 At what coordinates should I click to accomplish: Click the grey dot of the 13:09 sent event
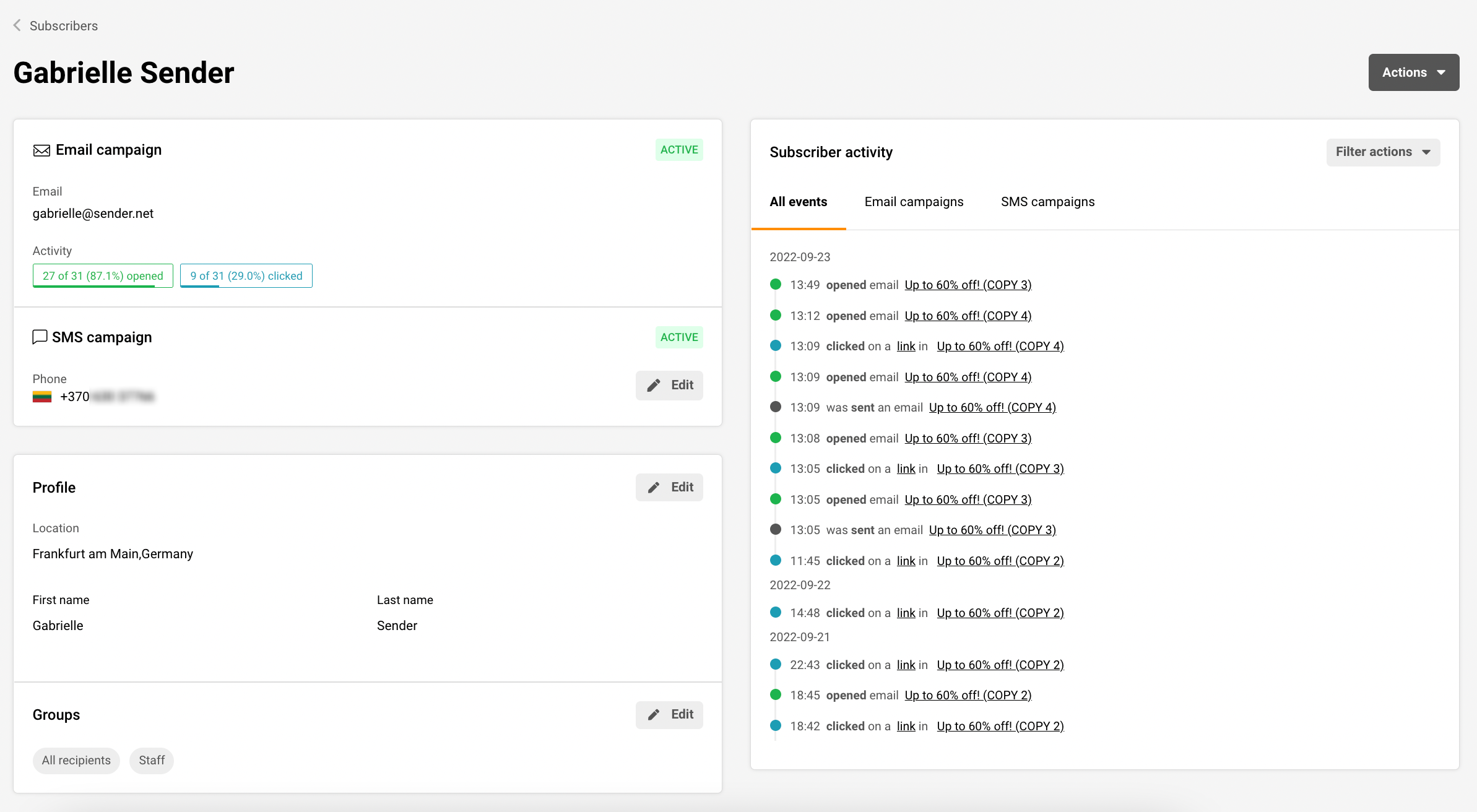pyautogui.click(x=775, y=407)
